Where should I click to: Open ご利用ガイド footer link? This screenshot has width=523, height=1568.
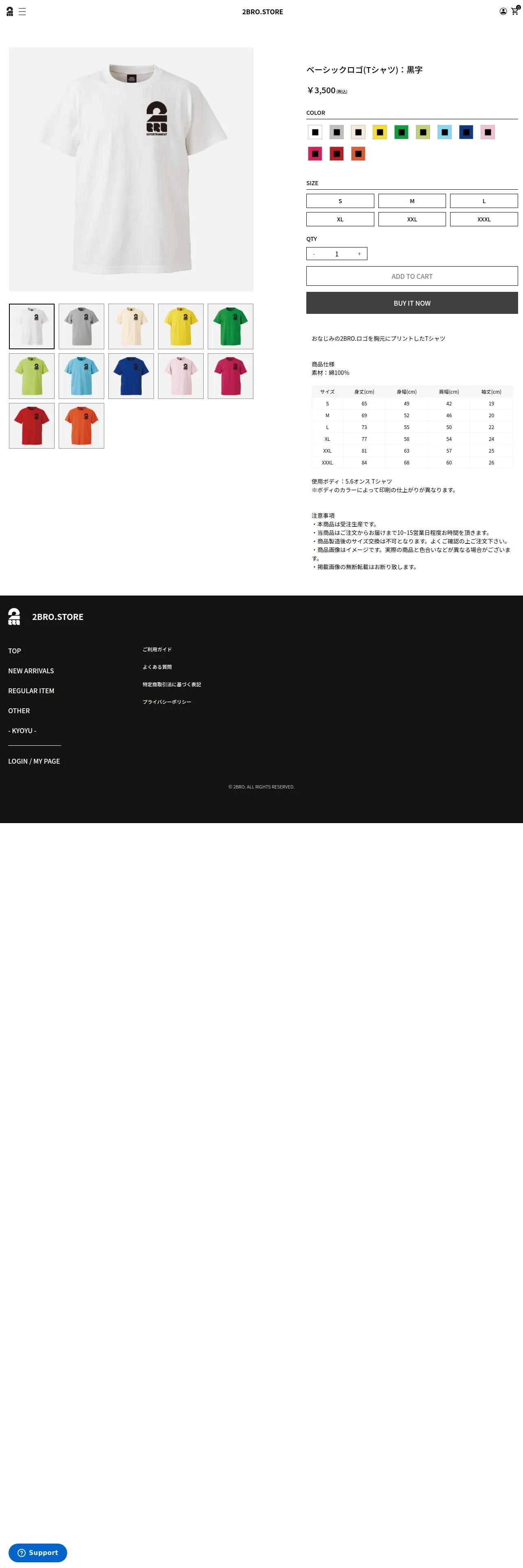pos(157,650)
